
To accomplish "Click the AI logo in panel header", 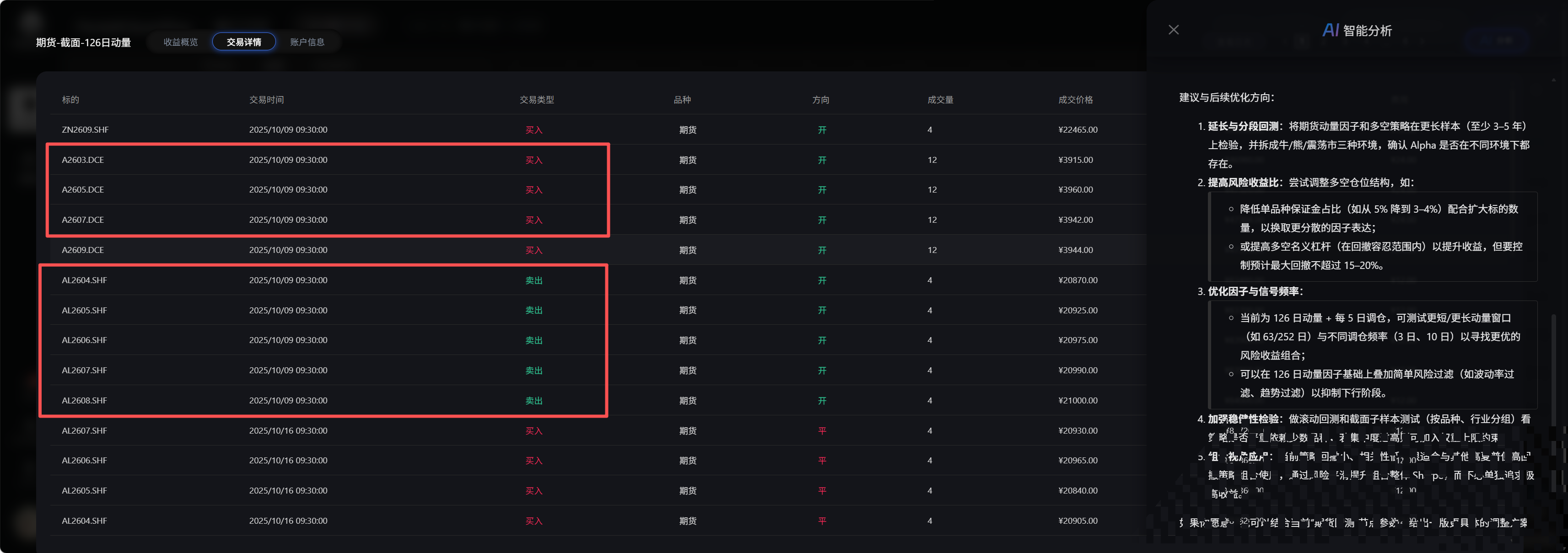I will pyautogui.click(x=1331, y=30).
